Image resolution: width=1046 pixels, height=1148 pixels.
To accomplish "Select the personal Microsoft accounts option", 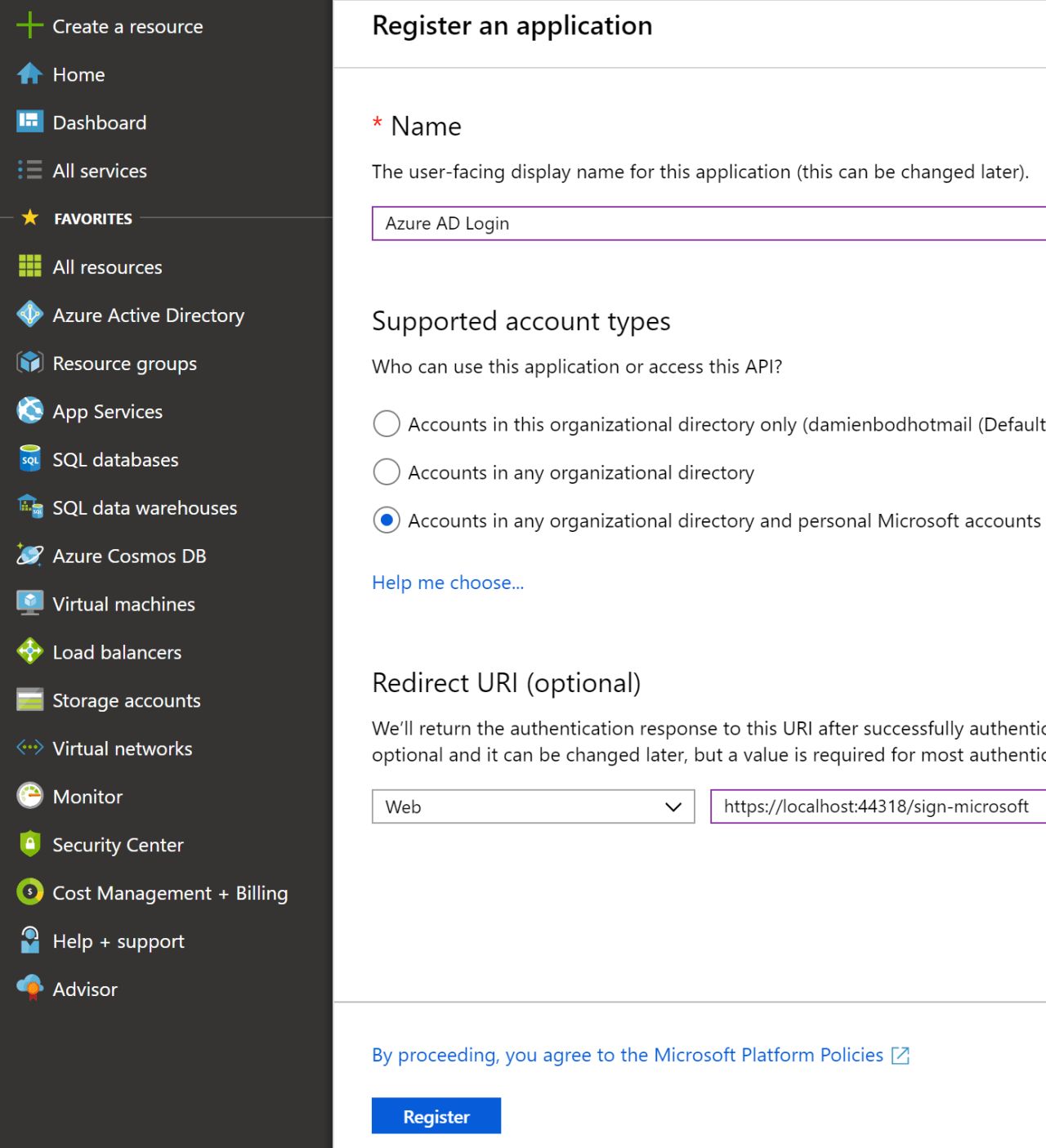I will pos(387,520).
